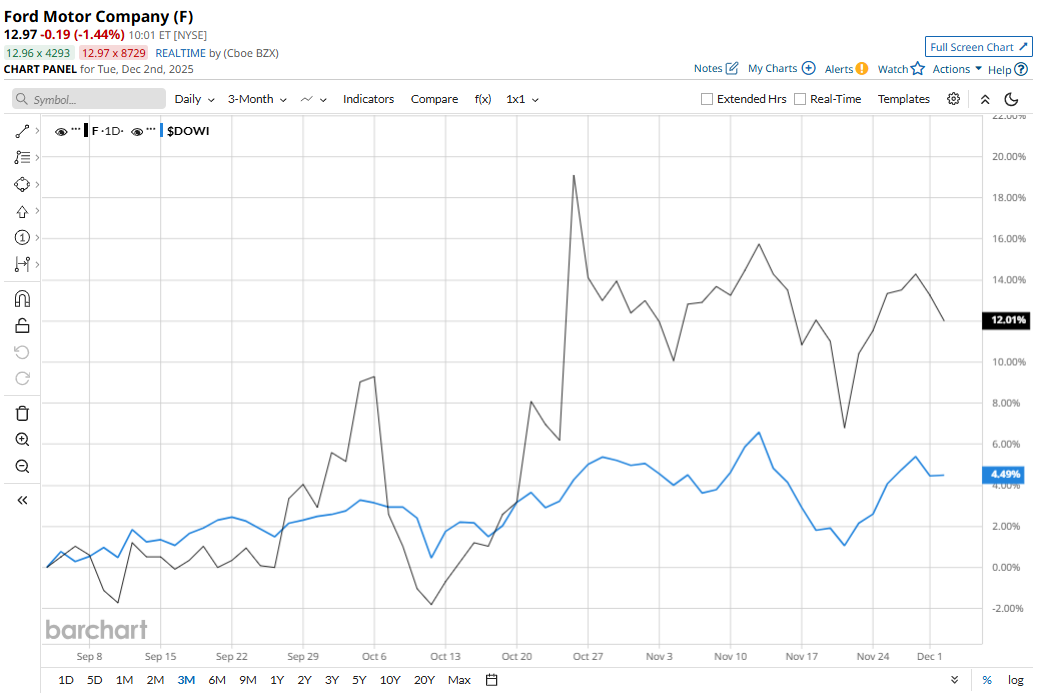This screenshot has width=1043, height=699.
Task: Add to Watchlist star icon
Action: point(918,69)
